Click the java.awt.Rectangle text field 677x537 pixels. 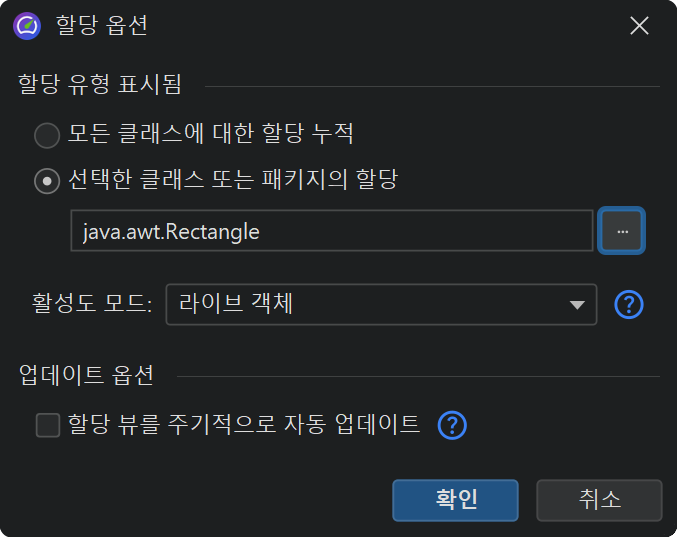(332, 231)
